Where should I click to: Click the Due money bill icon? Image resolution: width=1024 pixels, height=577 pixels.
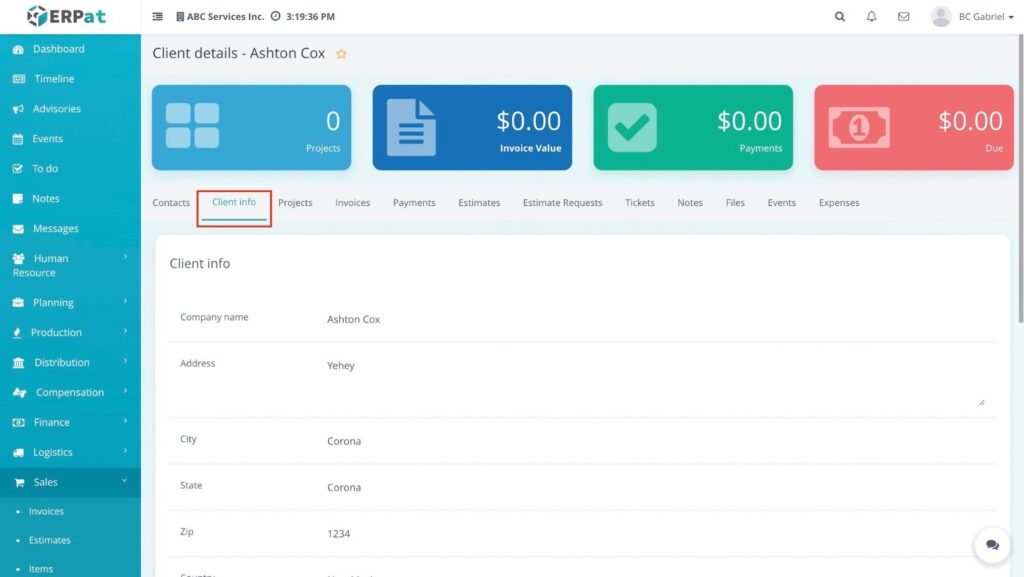(859, 127)
